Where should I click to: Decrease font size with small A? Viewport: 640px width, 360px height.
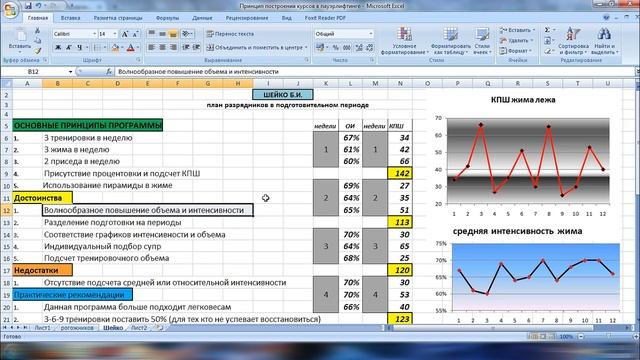[x=136, y=34]
